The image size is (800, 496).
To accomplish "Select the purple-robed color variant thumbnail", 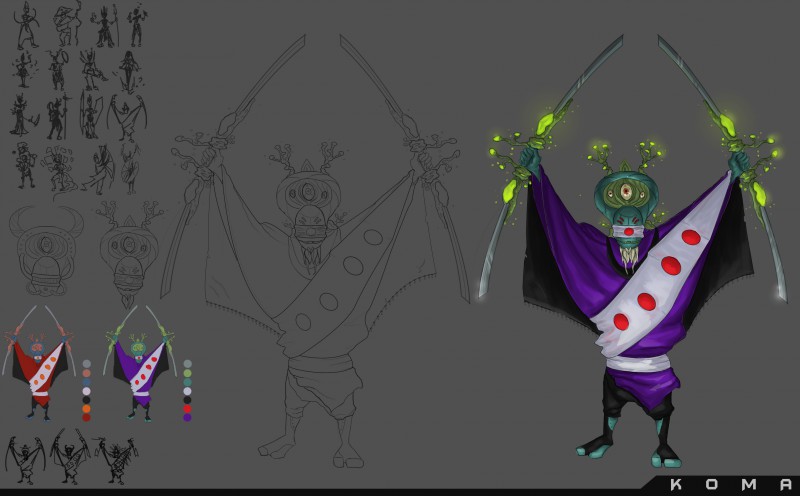I will click(x=140, y=363).
